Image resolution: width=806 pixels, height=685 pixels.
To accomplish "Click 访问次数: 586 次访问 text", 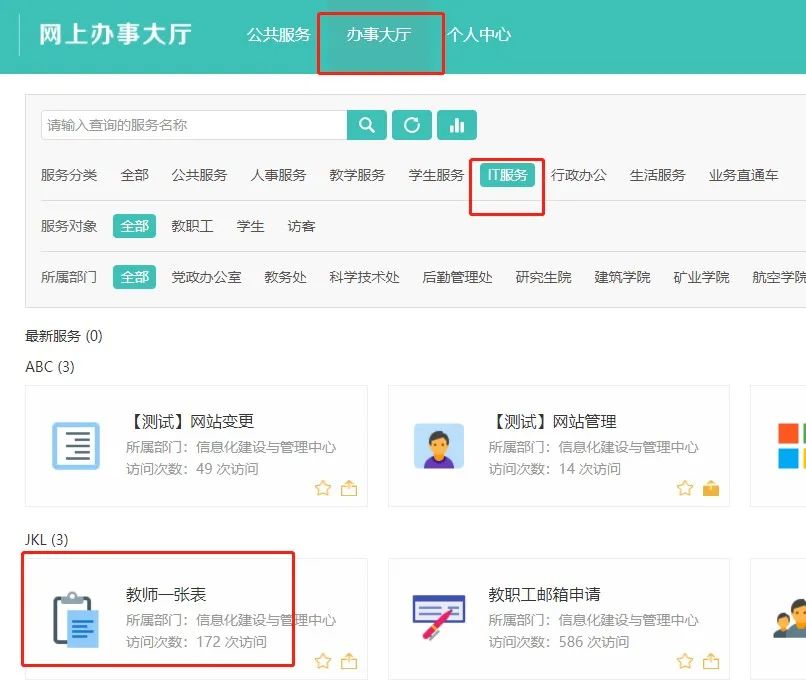I will pos(559,642).
